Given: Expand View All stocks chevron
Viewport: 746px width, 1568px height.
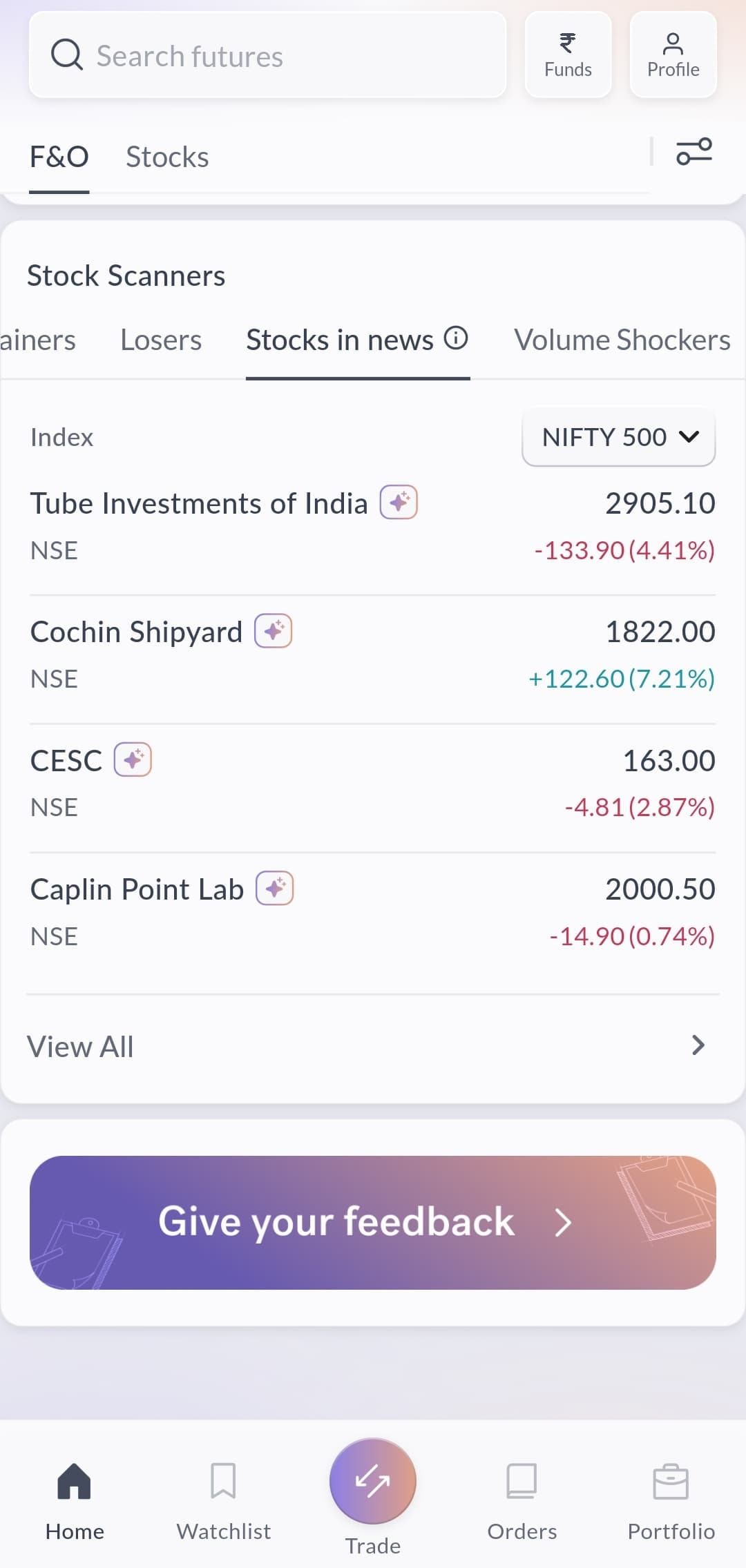Looking at the screenshot, I should coord(698,1045).
